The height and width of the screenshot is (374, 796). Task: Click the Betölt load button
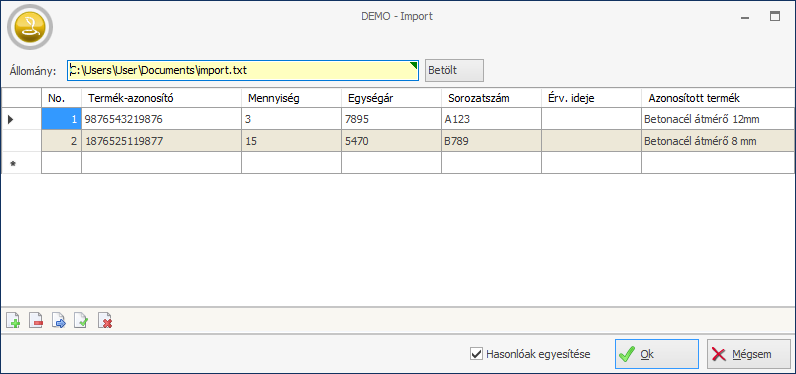coord(454,71)
